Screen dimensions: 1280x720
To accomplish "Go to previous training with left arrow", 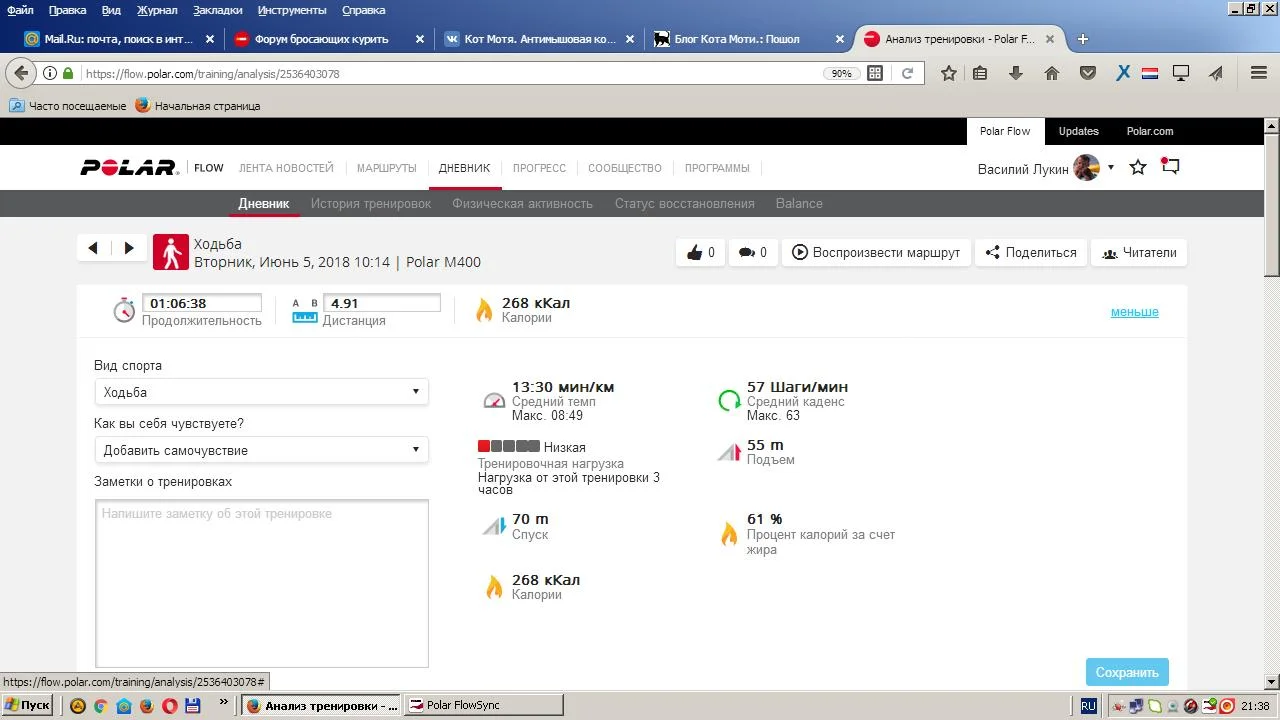I will tap(93, 249).
